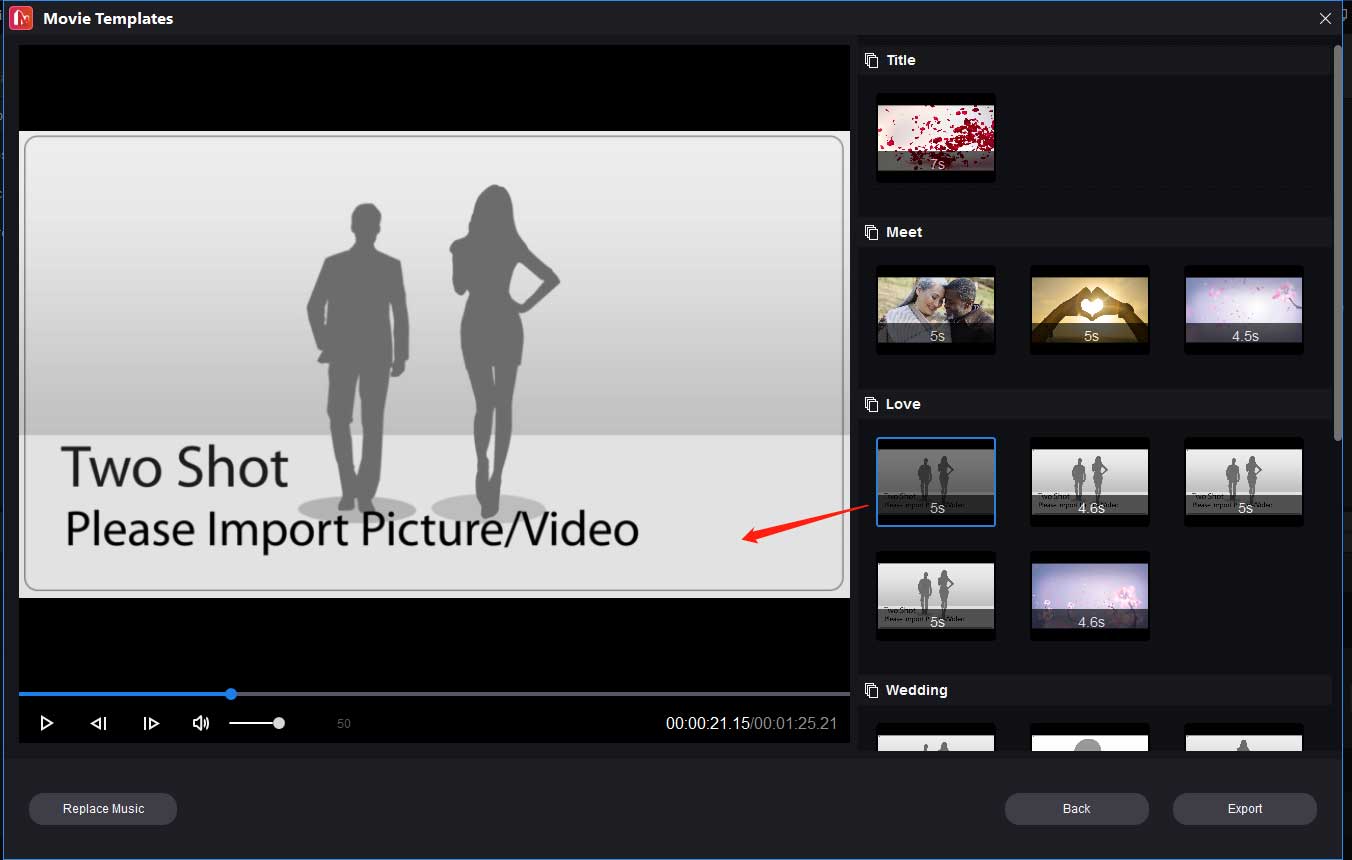This screenshot has height=860, width=1352.
Task: Select the Meet 4.5s pink blossom clip
Action: (x=1244, y=310)
